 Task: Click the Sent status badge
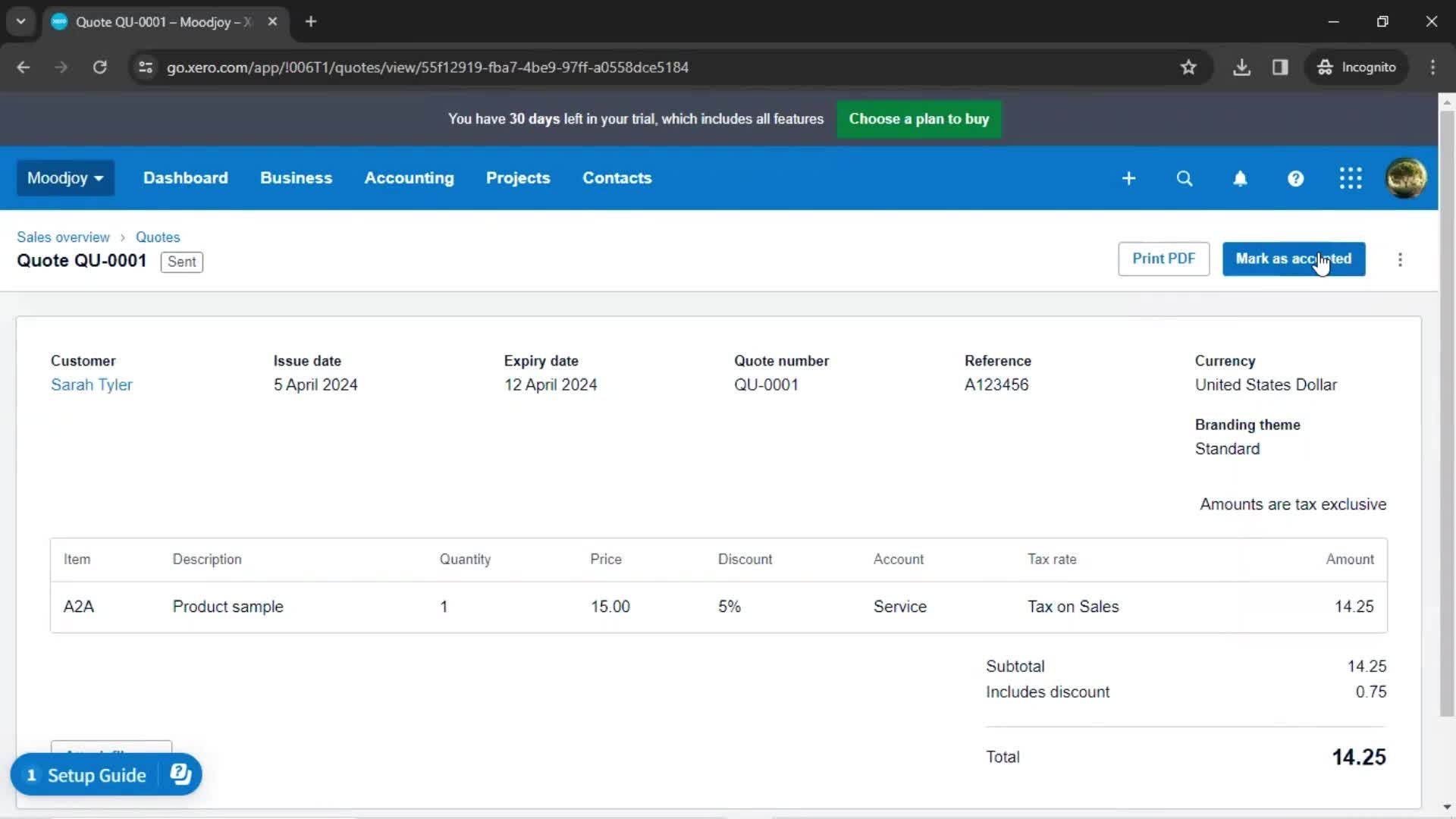click(x=181, y=262)
